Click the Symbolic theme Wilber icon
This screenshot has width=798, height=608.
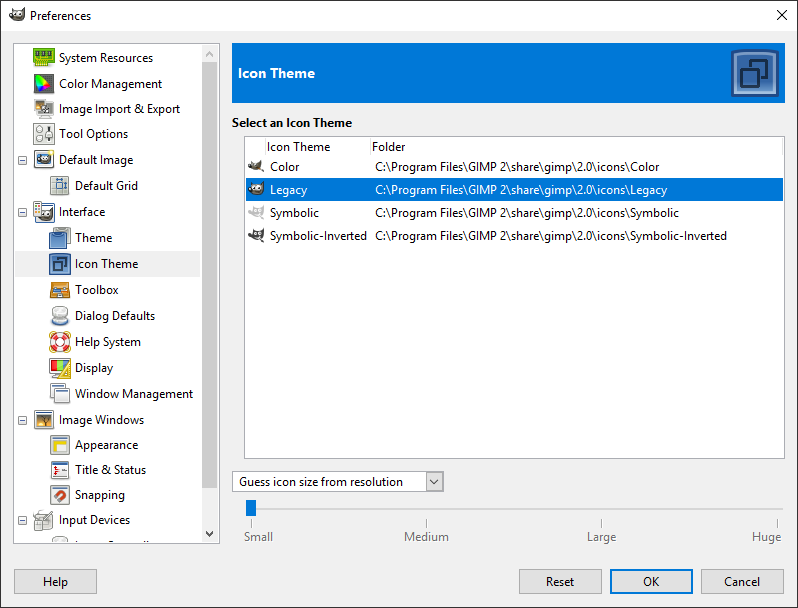(256, 212)
